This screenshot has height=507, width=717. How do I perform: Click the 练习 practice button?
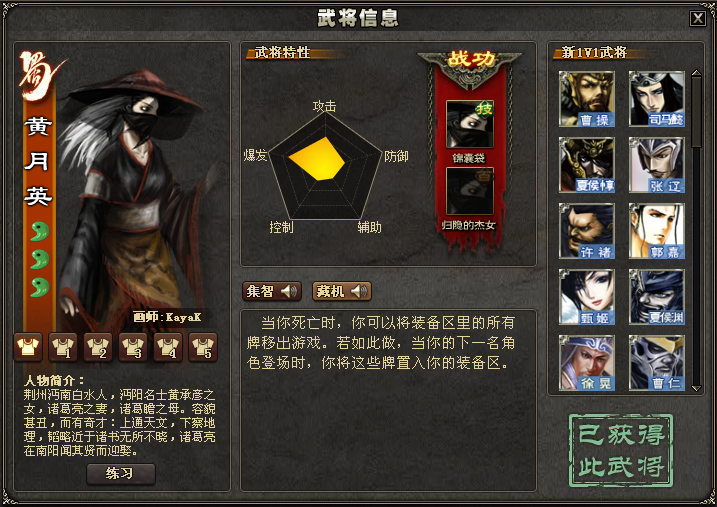[x=121, y=474]
